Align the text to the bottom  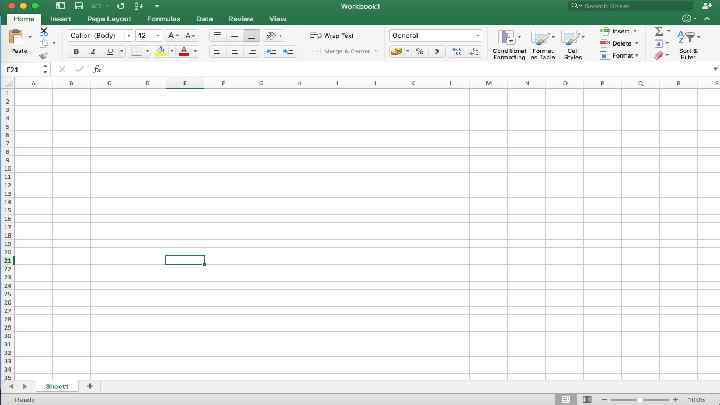tap(252, 35)
